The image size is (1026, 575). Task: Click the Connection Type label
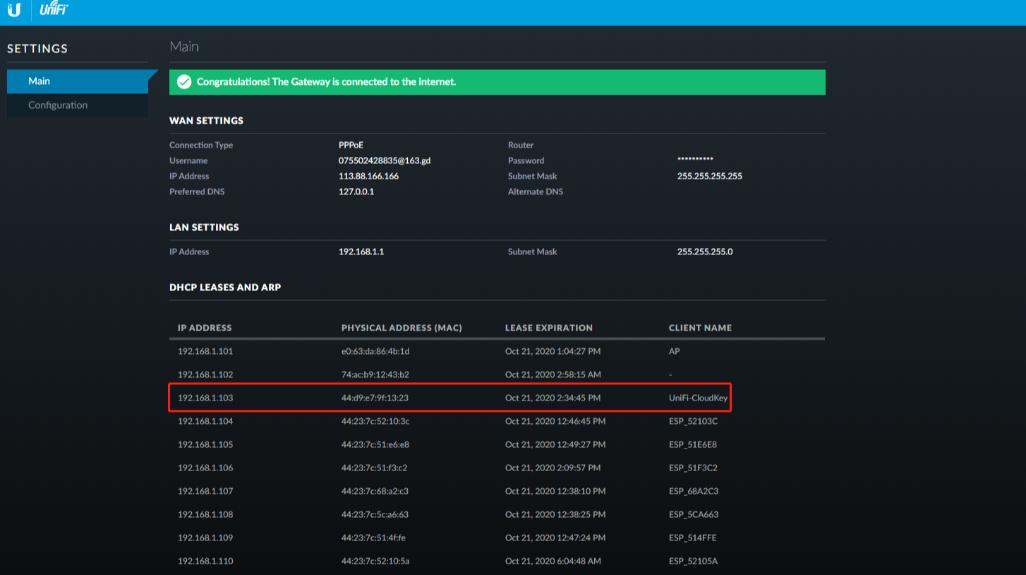coord(201,145)
